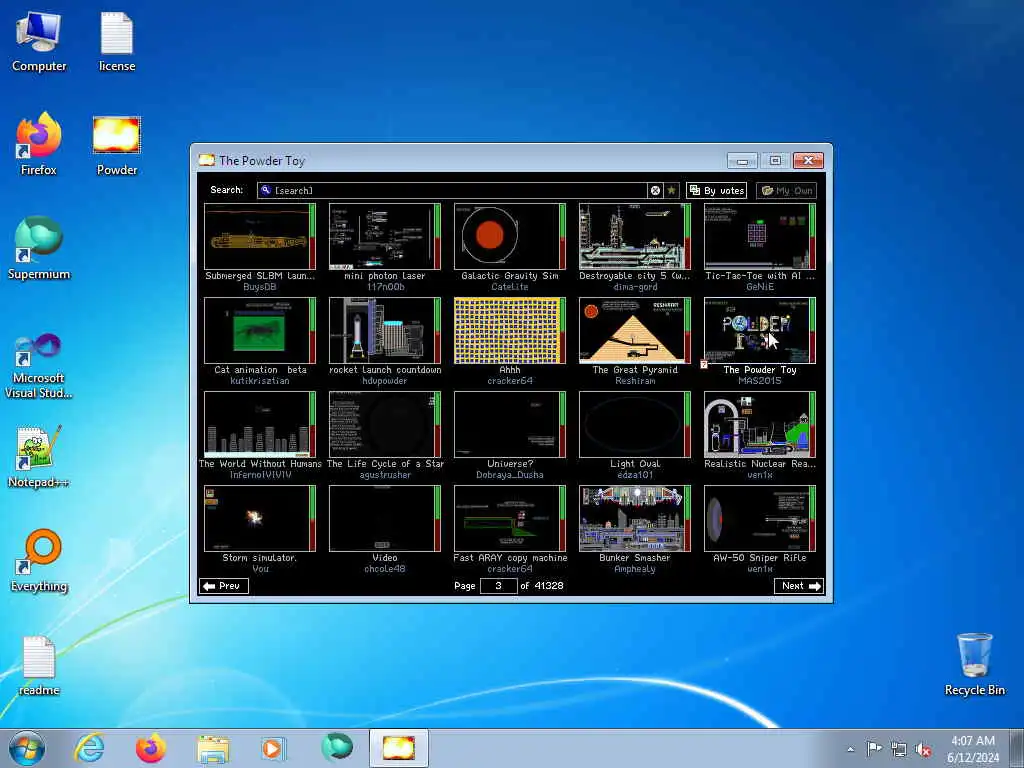This screenshot has height=768, width=1024.
Task: Click author name Catelite
Action: 509,287
